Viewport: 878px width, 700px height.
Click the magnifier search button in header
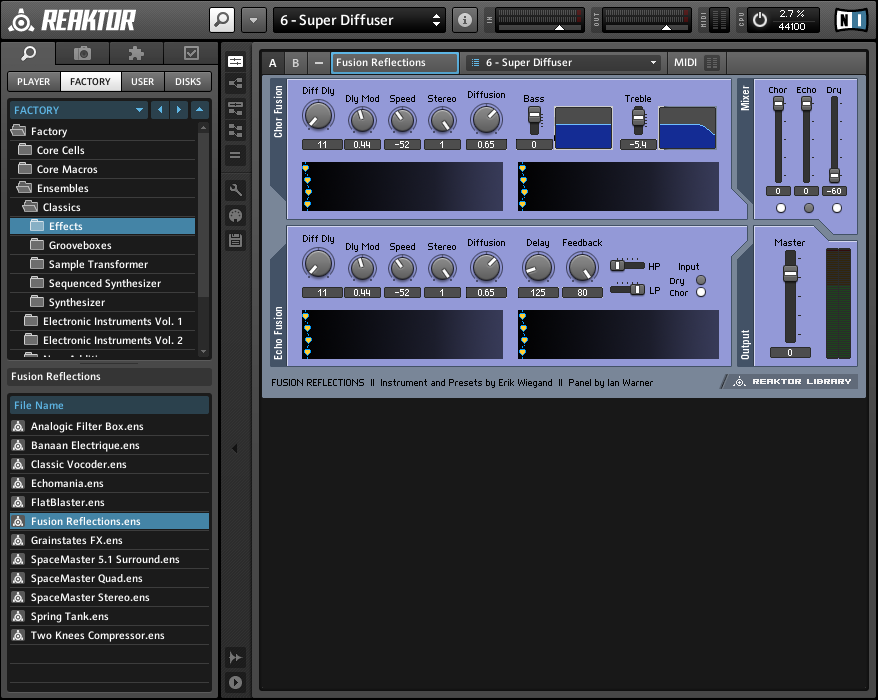point(222,20)
